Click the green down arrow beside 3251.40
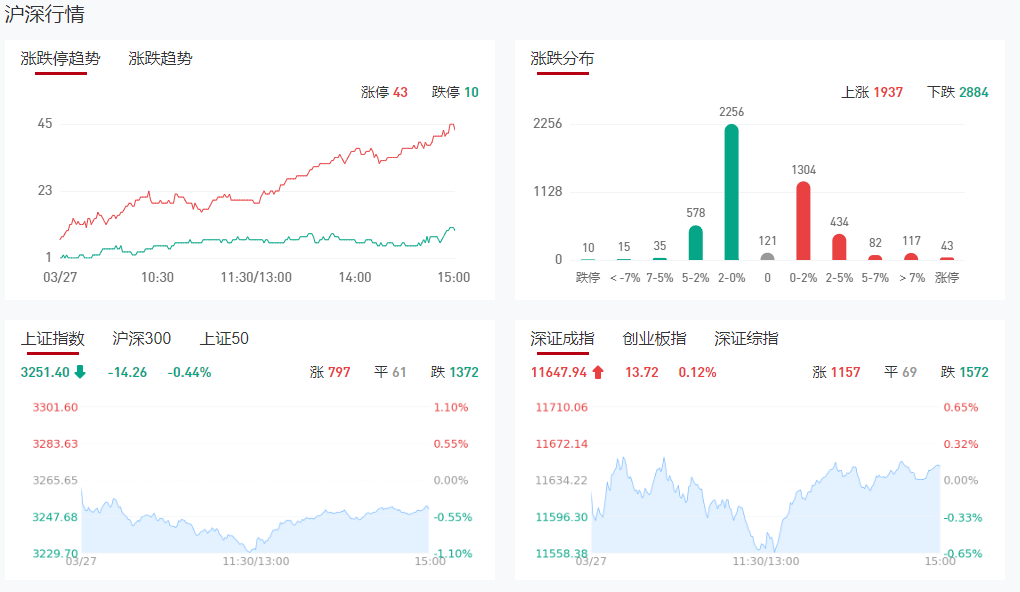 (x=80, y=372)
